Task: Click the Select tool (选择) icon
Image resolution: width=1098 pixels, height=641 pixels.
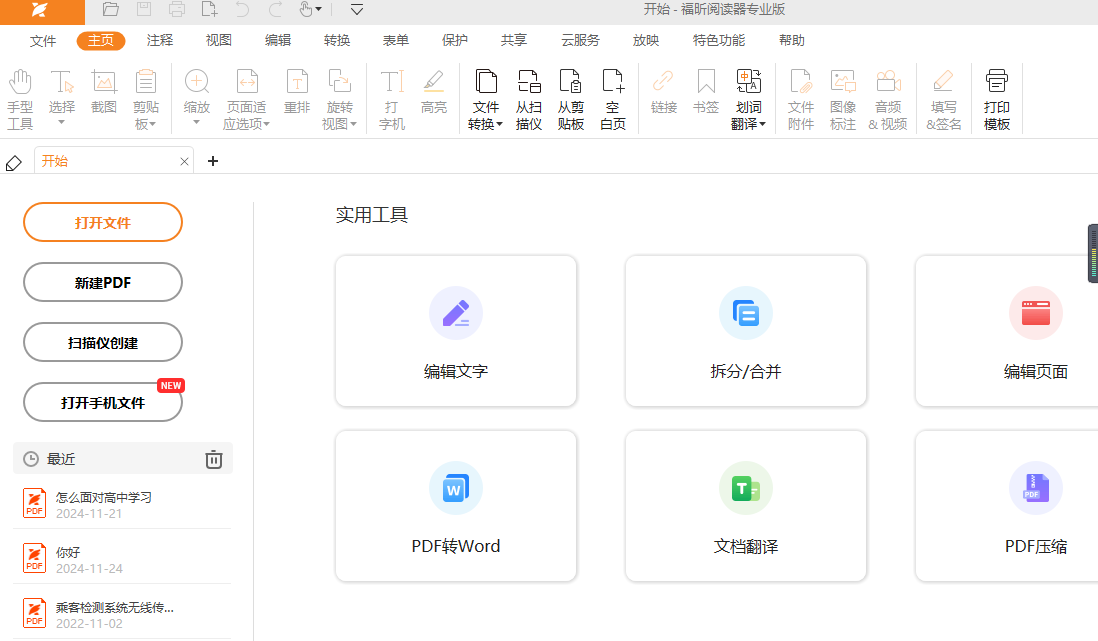Action: pos(62,83)
